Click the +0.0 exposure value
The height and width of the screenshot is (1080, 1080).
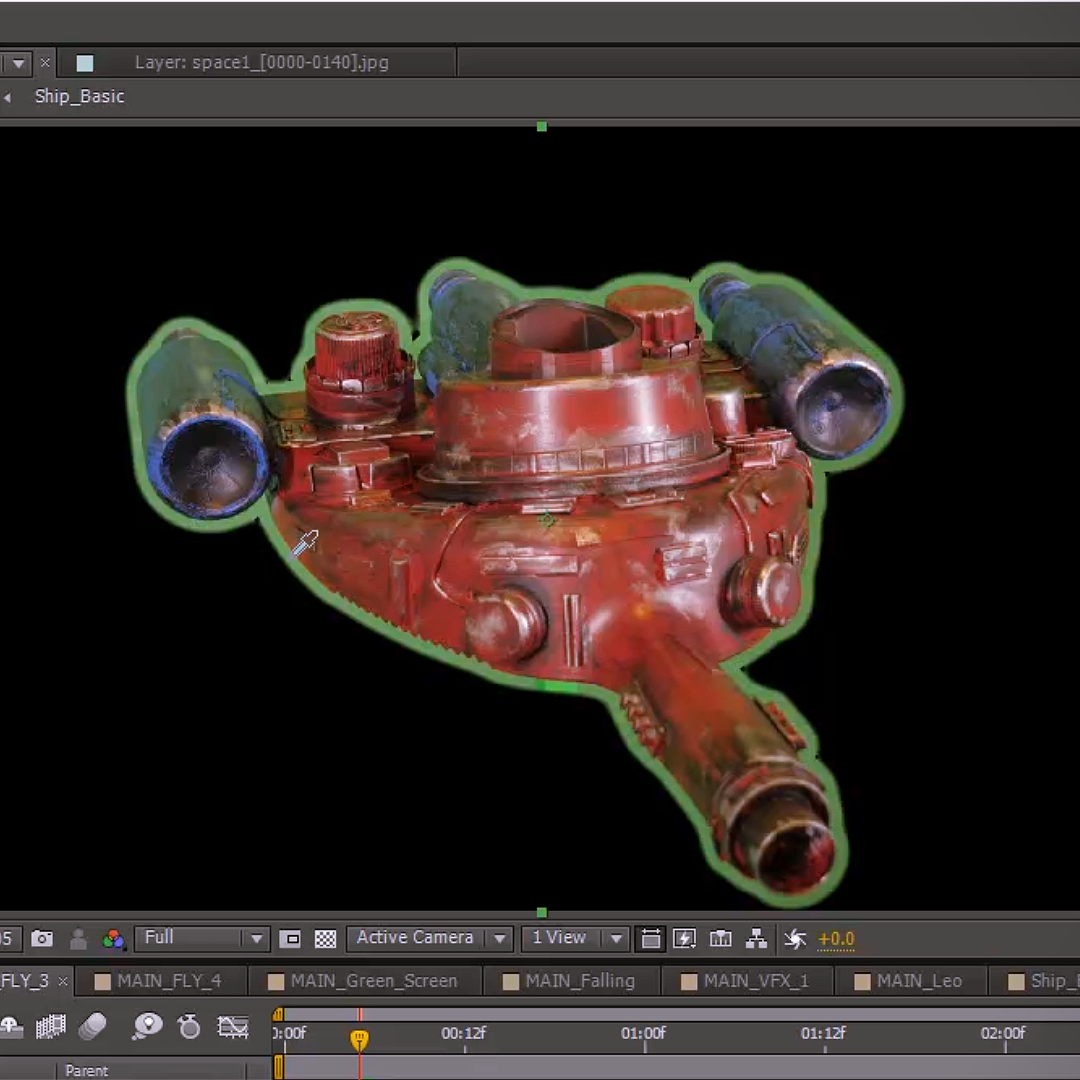click(836, 939)
